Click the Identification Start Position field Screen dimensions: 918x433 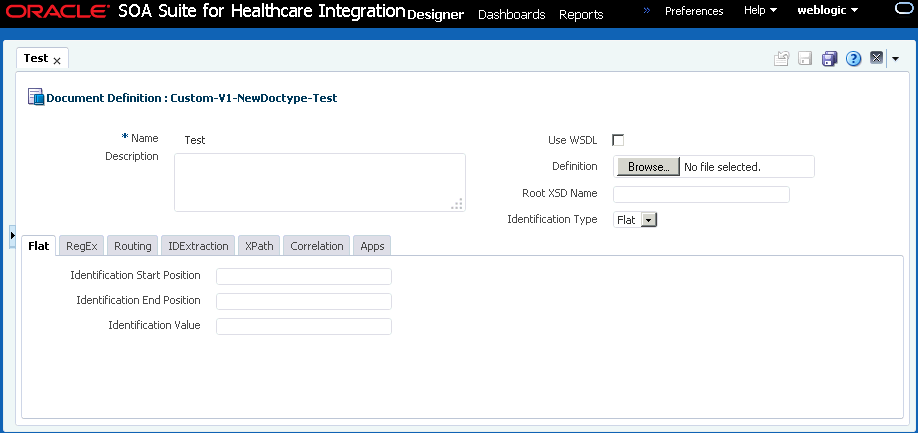pos(304,277)
